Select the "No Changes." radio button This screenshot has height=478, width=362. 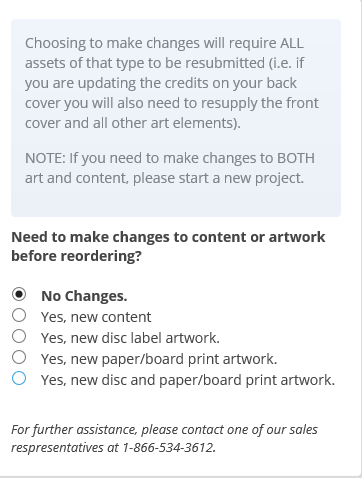pyautogui.click(x=19, y=294)
